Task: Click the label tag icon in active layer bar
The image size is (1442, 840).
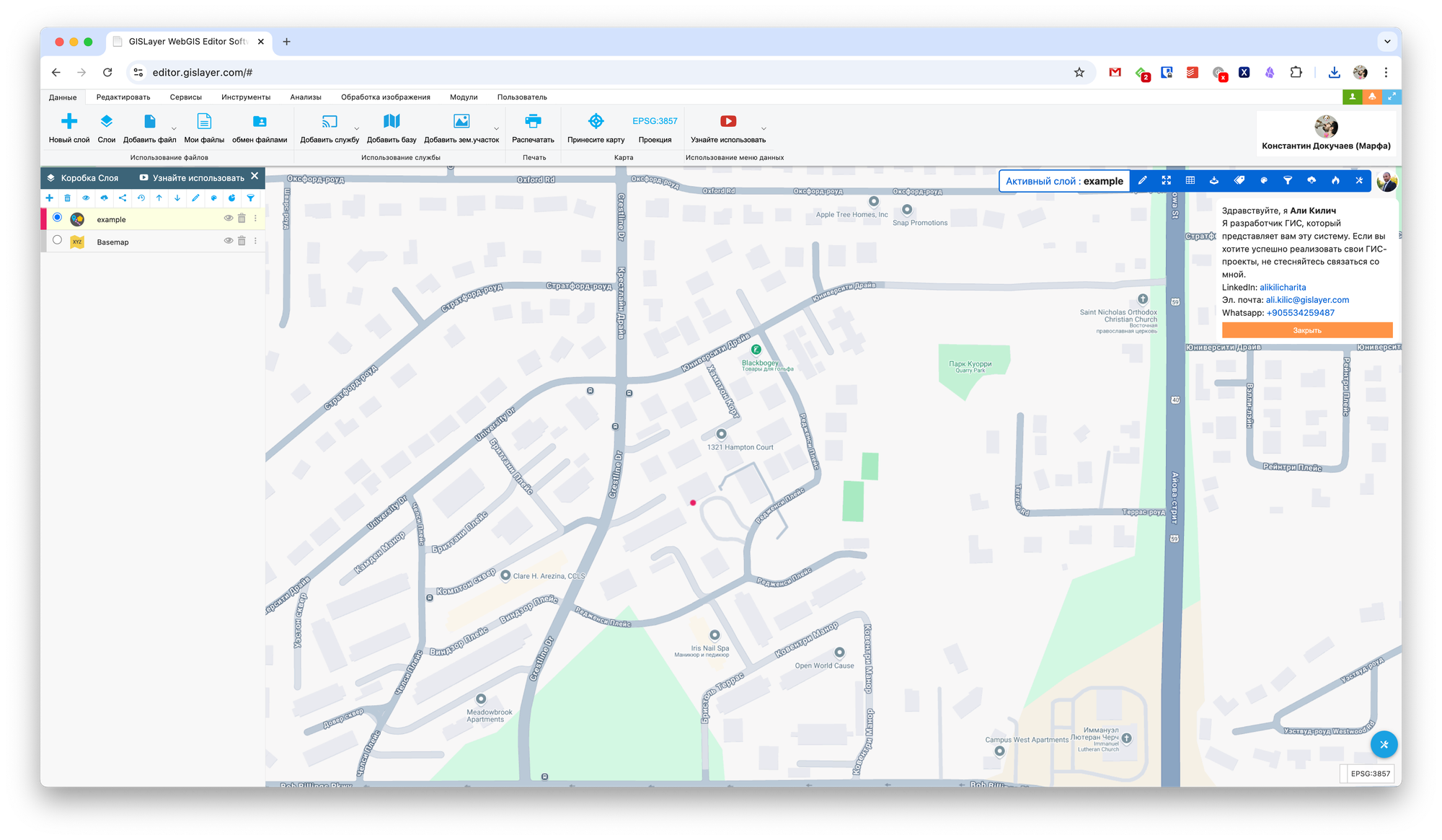Action: coord(1239,181)
